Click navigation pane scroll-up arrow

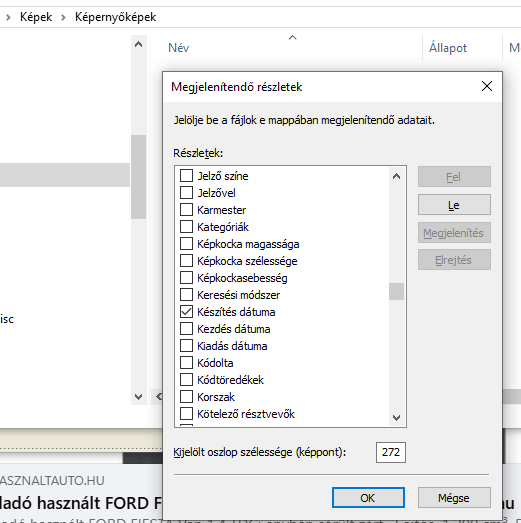point(138,44)
